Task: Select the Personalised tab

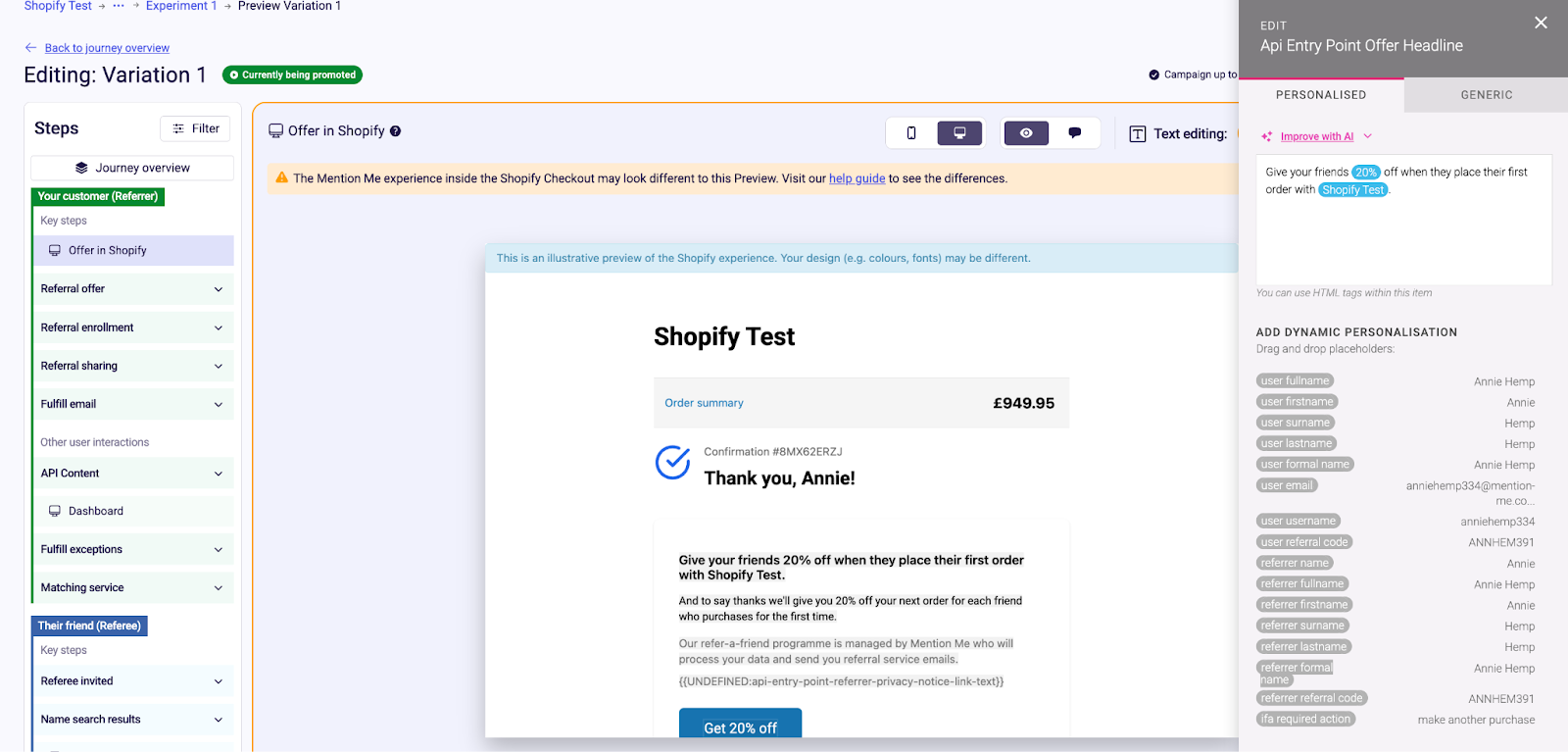Action: click(x=1321, y=95)
